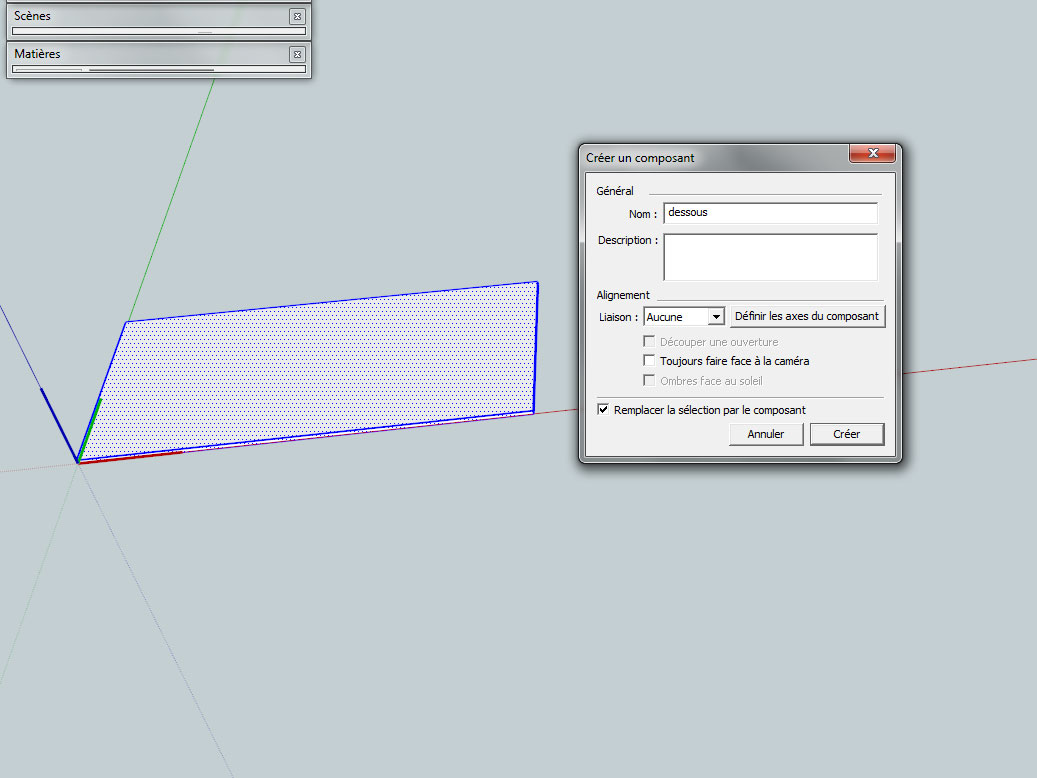This screenshot has height=778, width=1037.
Task: Open the Liaison dropdown showing Aucune
Action: [684, 317]
